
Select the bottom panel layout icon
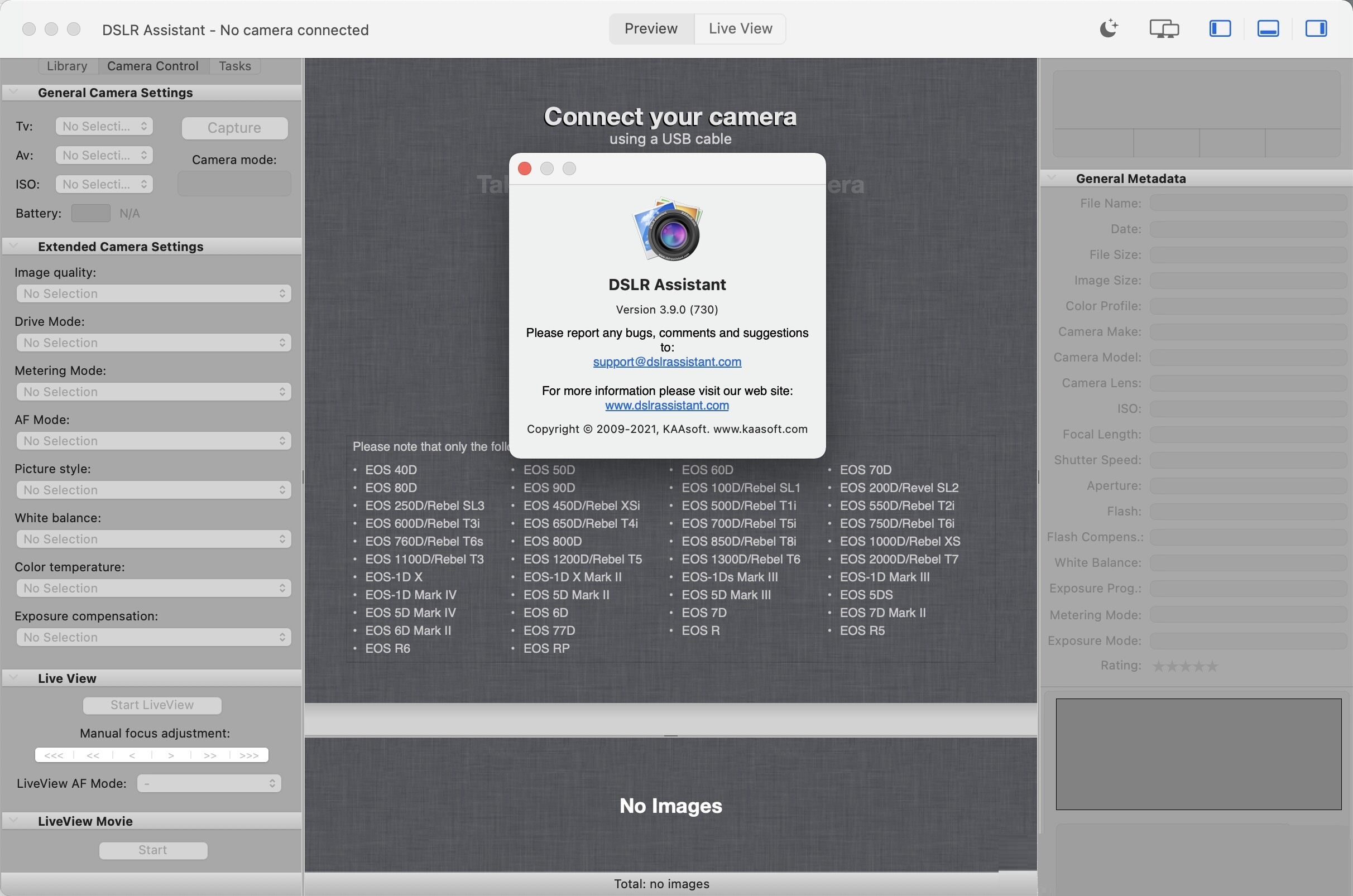click(1267, 28)
